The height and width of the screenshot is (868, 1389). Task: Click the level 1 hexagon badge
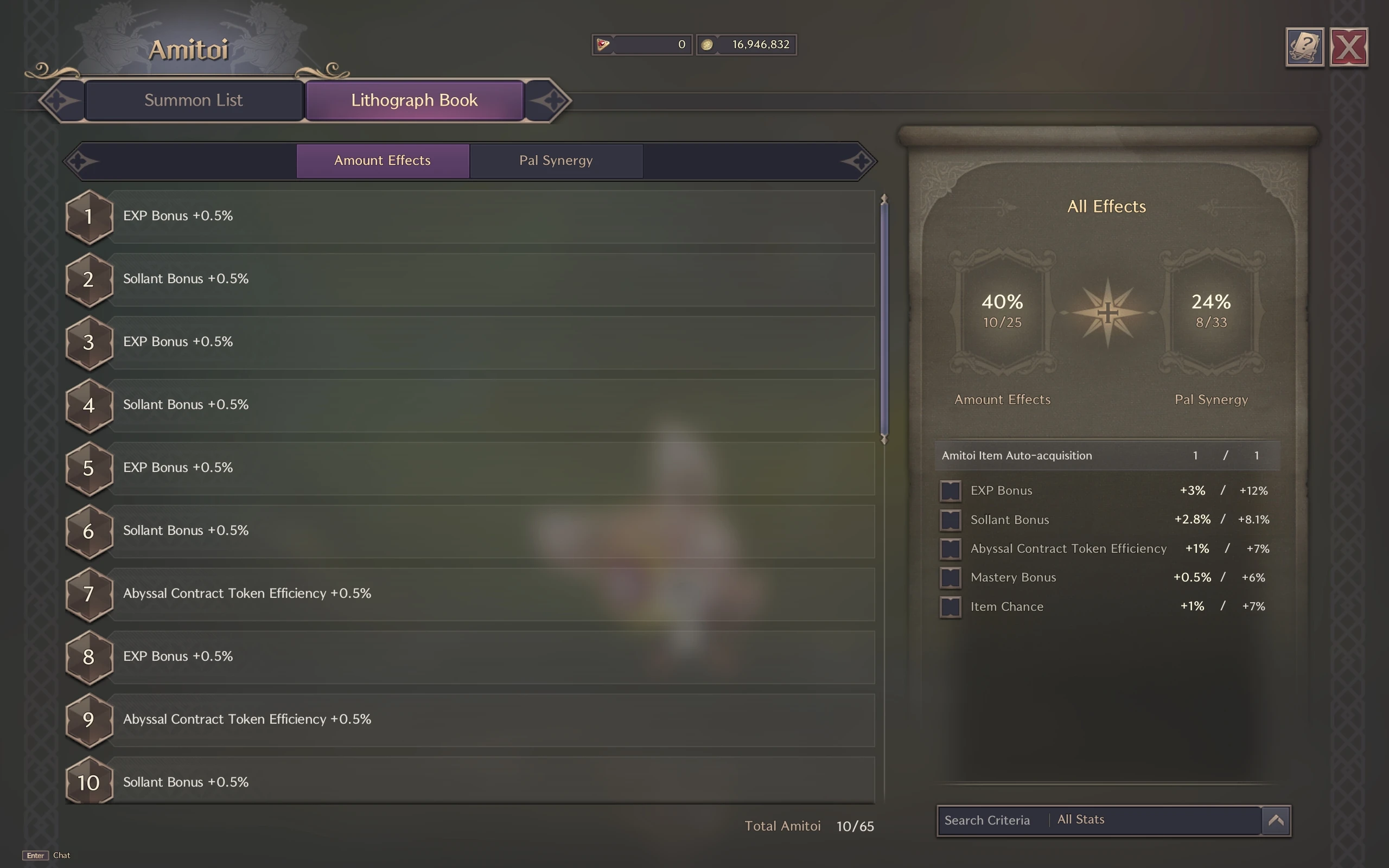point(89,217)
